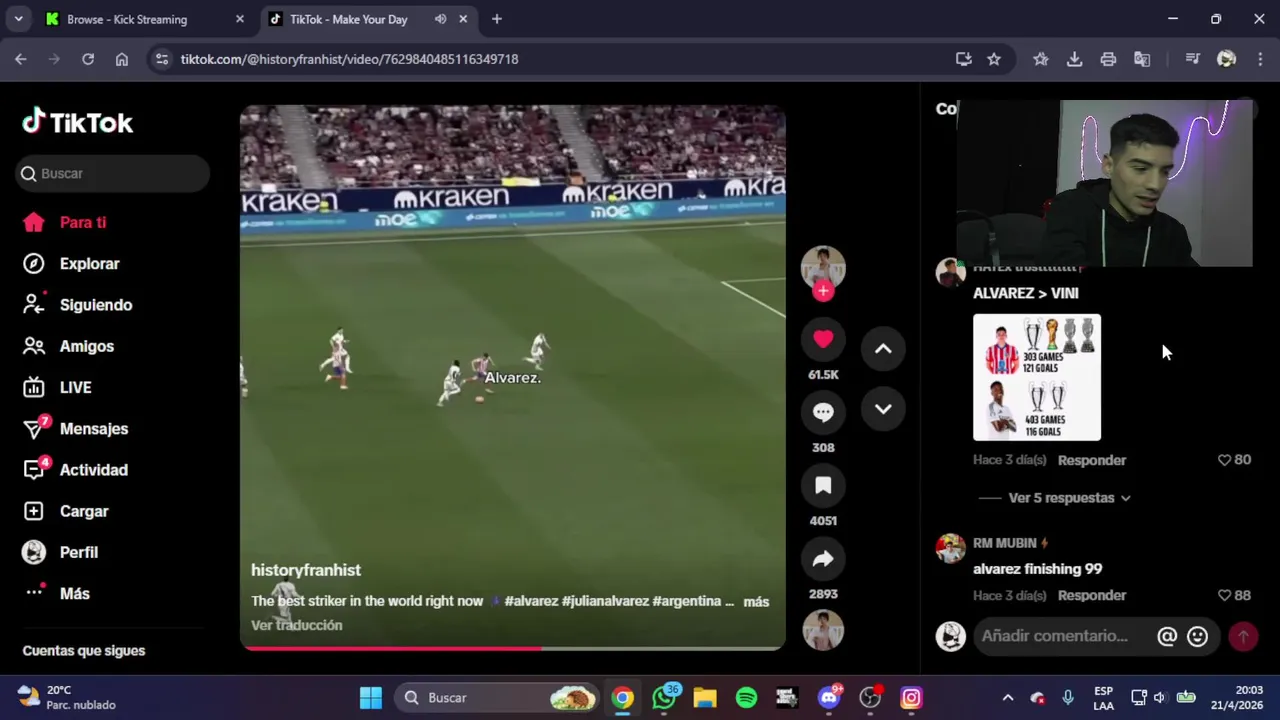Open the #julianalvarez hashtag
Screen dimensions: 1280x720
coord(605,601)
